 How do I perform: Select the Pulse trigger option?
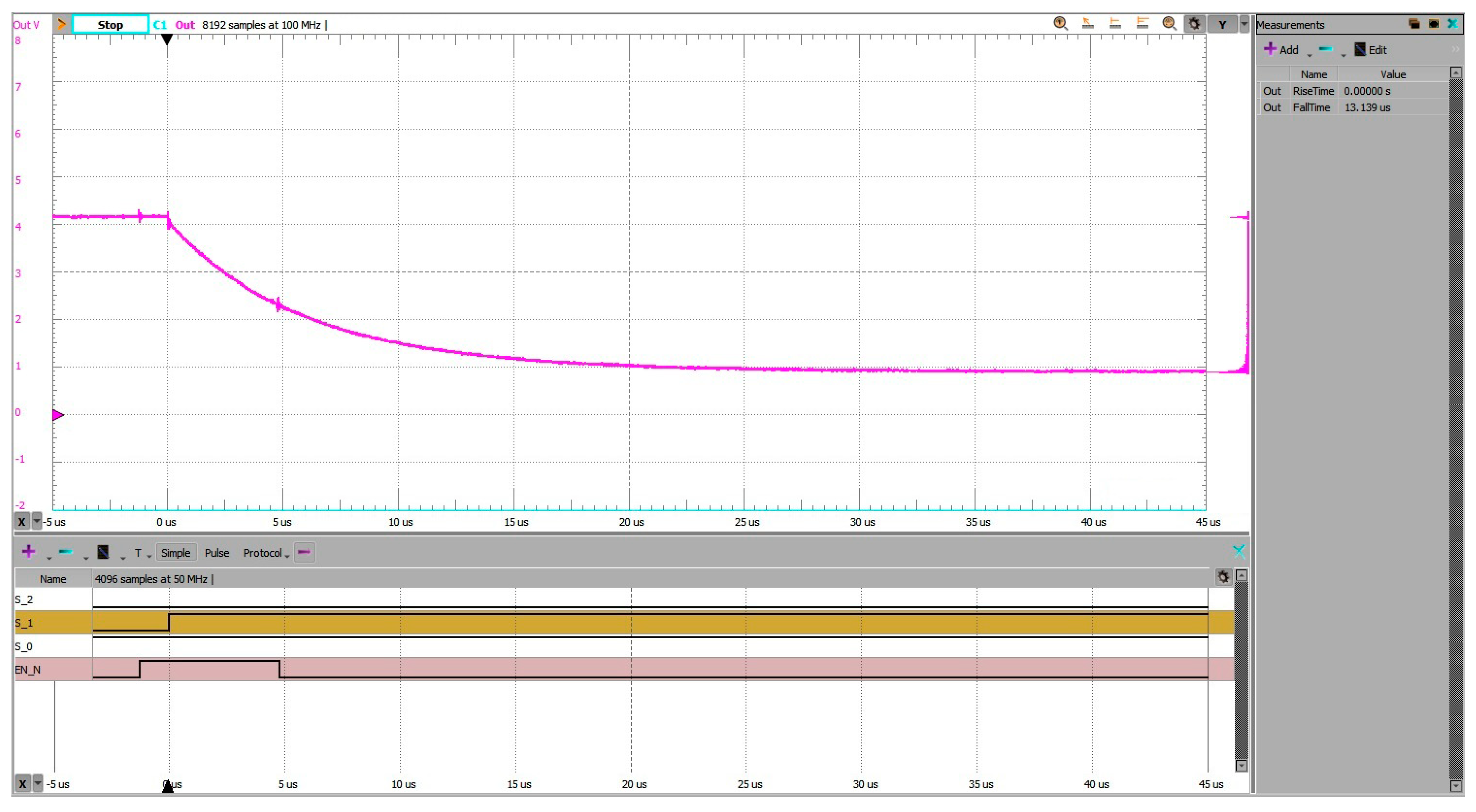tap(216, 553)
